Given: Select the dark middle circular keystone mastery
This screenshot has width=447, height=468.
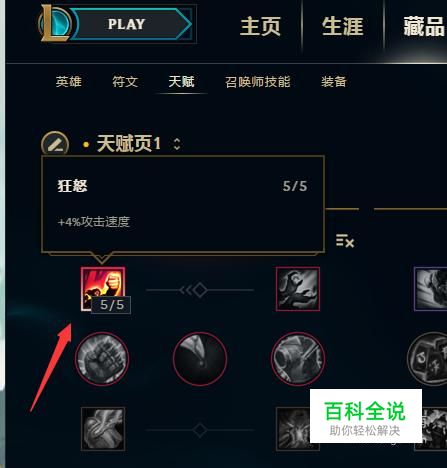Looking at the screenshot, I should 200,359.
